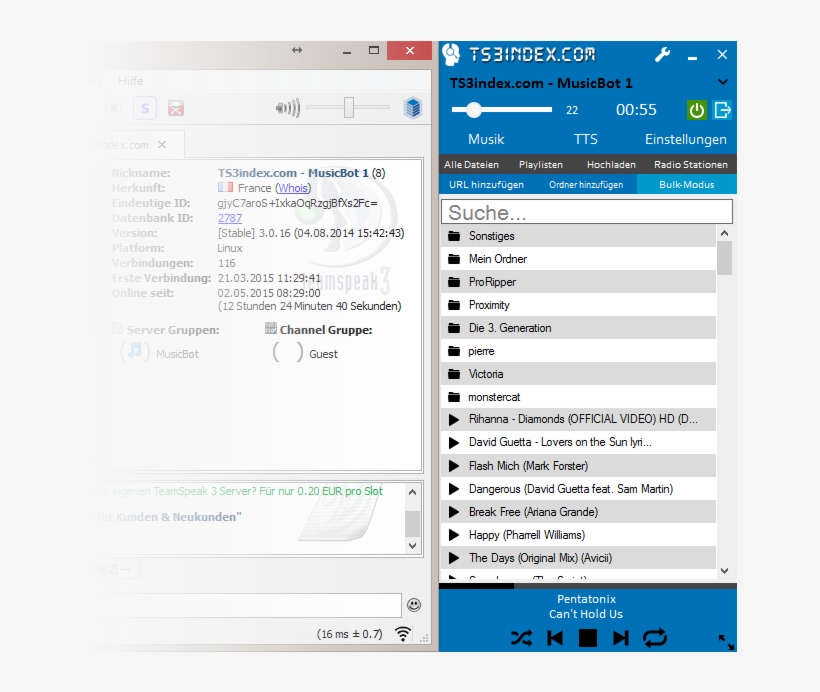
Task: Click the logout exit icon
Action: [x=722, y=110]
